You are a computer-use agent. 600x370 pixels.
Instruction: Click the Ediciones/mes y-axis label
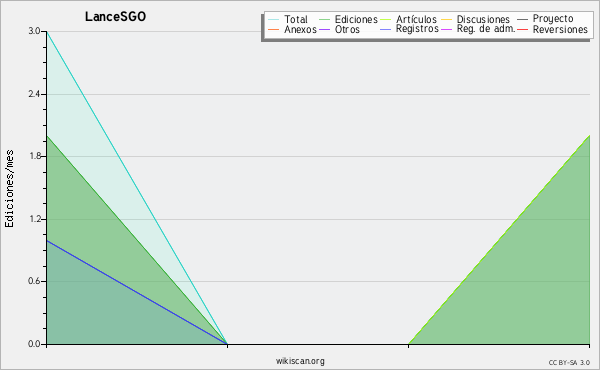9,188
